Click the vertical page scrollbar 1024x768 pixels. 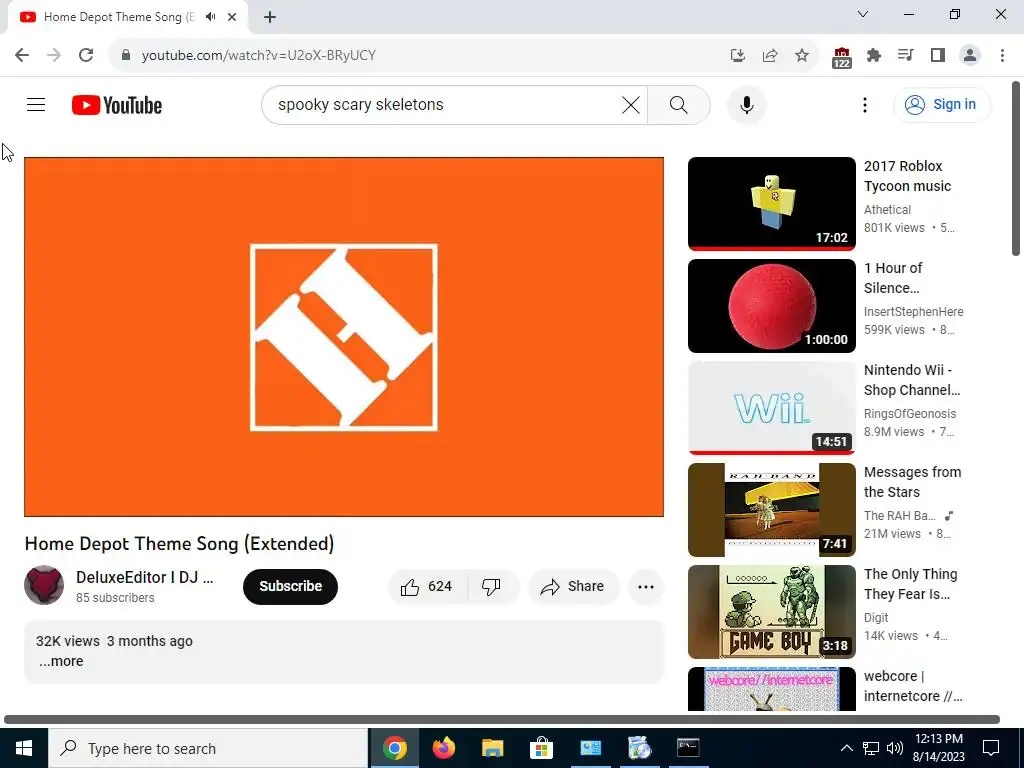[x=1016, y=168]
